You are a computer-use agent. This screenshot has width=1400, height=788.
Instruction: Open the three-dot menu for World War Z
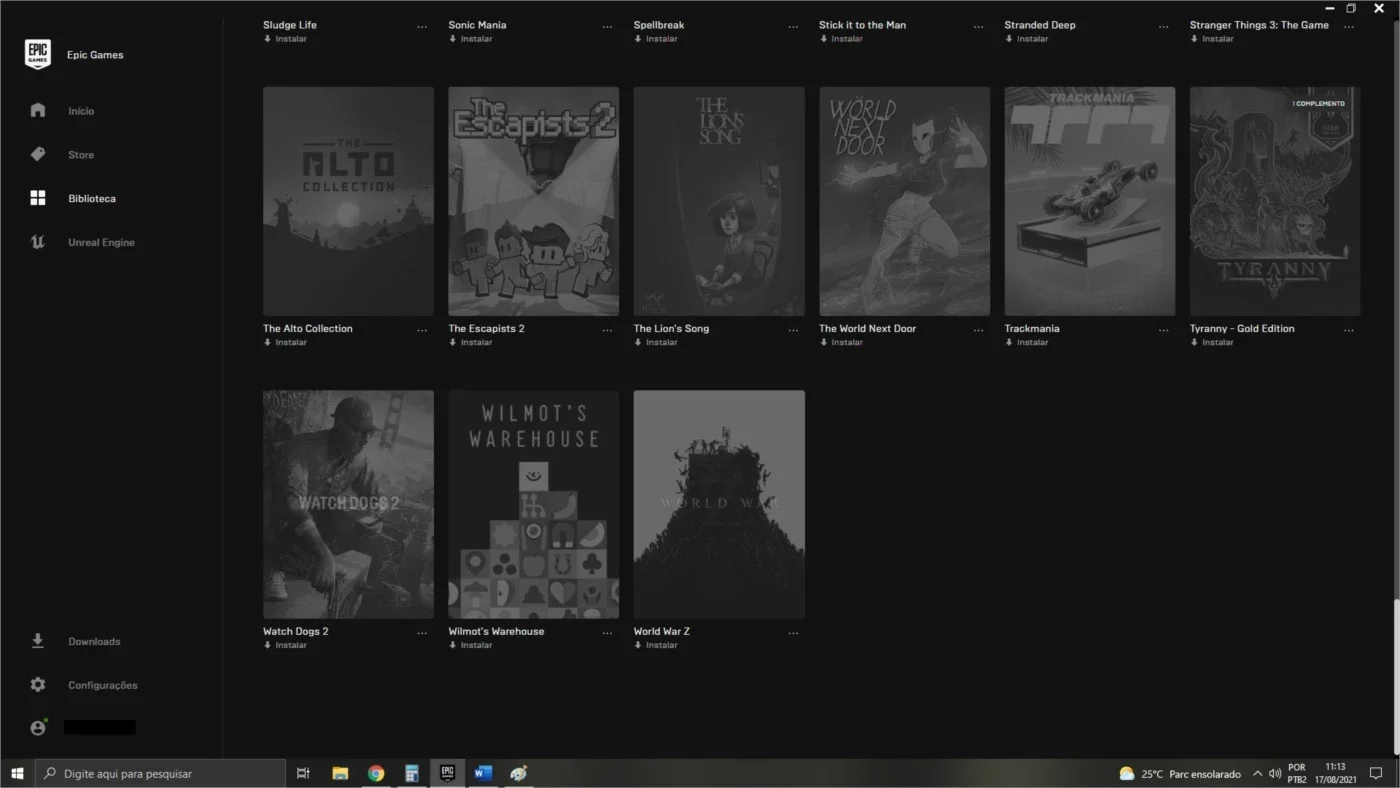793,632
